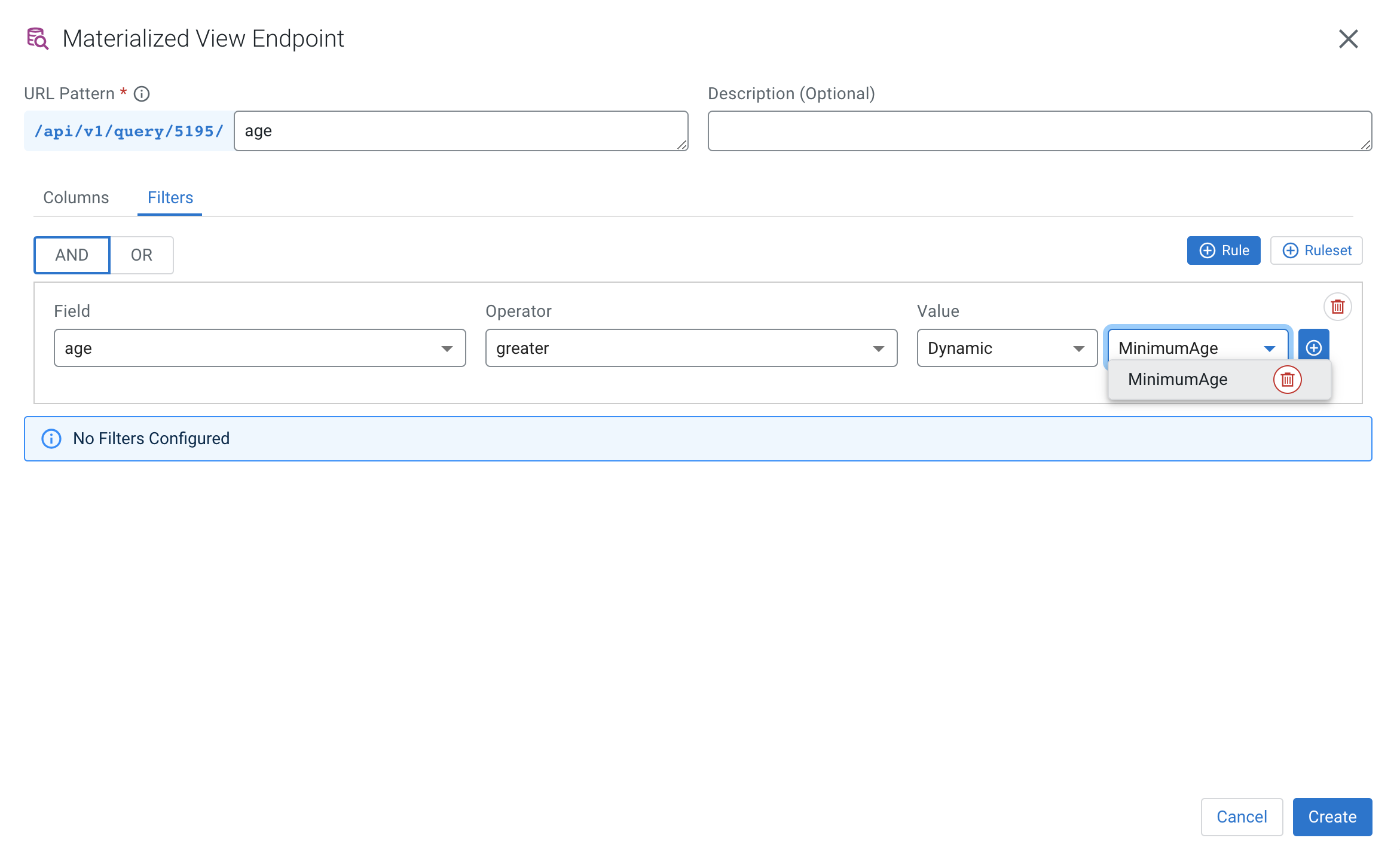Delete the age filter rule
Viewport: 1400px width, 850px height.
pyautogui.click(x=1337, y=307)
